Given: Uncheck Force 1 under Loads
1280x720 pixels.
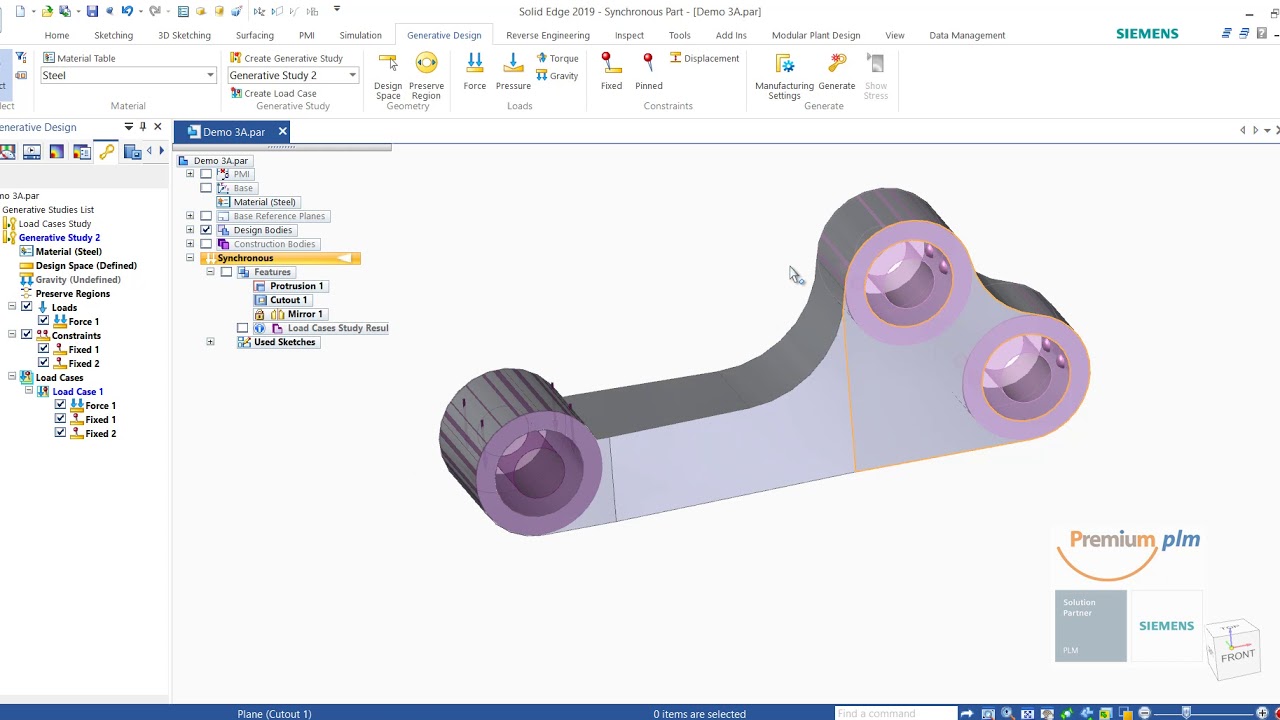Looking at the screenshot, I should pyautogui.click(x=43, y=321).
